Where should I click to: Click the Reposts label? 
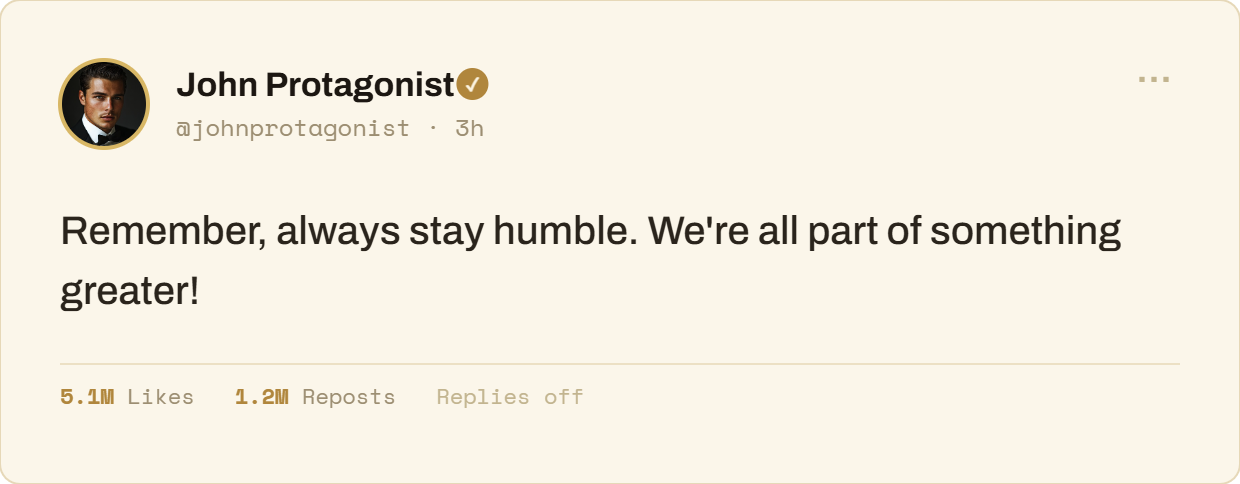(x=349, y=397)
